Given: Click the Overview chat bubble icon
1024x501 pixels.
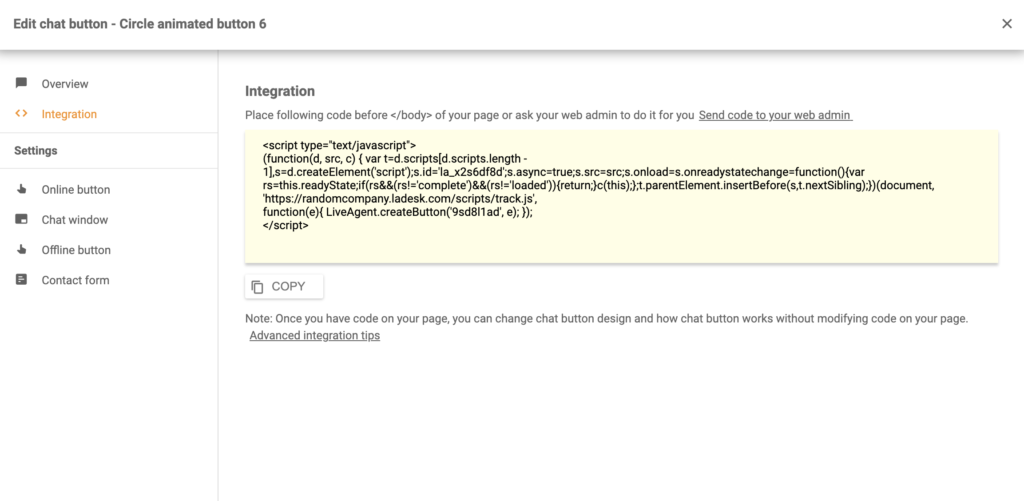Looking at the screenshot, I should pos(21,83).
